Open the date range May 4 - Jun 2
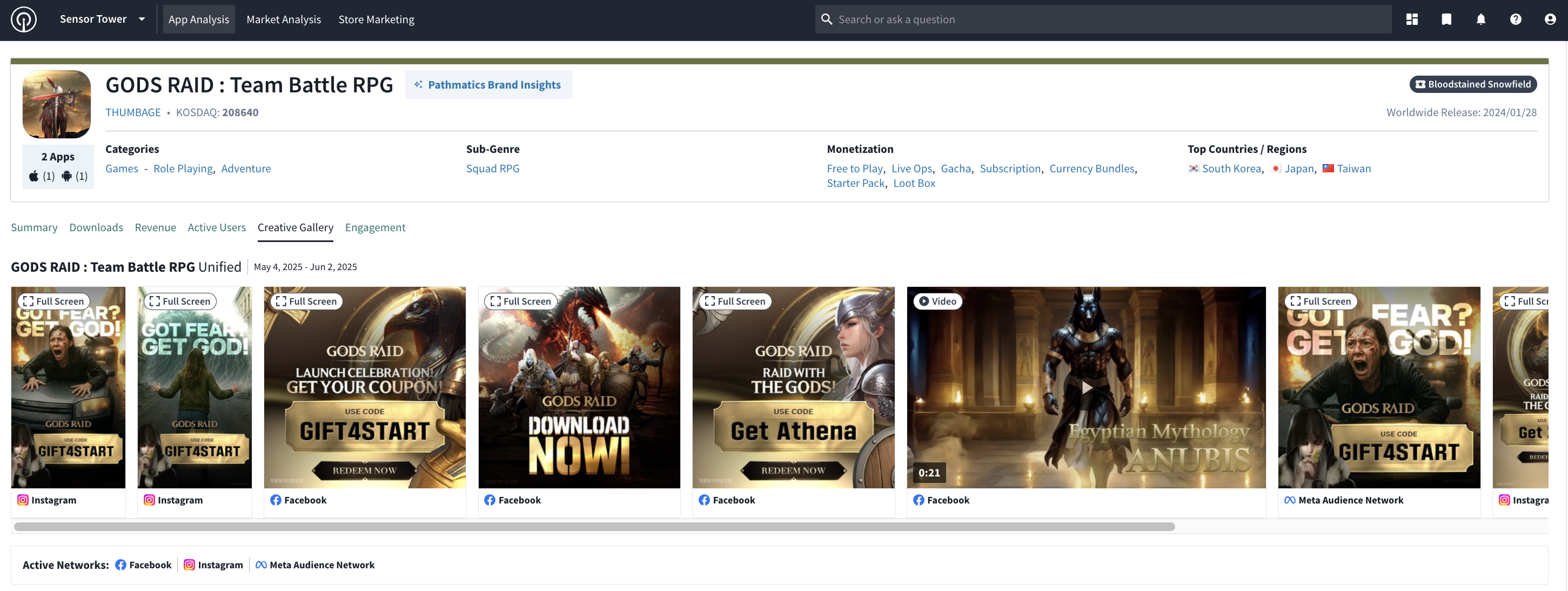1568x591 pixels. (305, 267)
